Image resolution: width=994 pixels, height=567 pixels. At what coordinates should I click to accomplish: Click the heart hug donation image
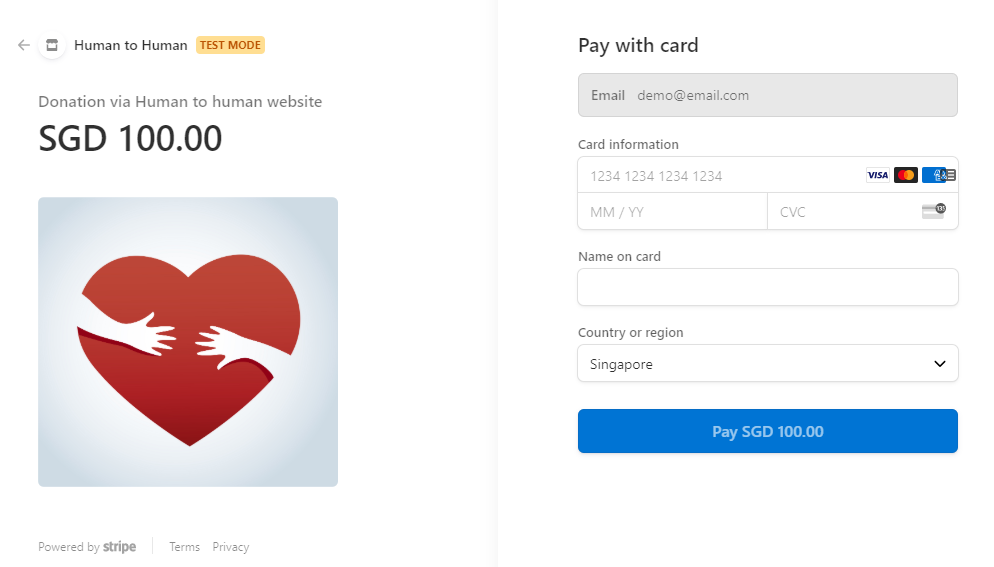pyautogui.click(x=188, y=342)
